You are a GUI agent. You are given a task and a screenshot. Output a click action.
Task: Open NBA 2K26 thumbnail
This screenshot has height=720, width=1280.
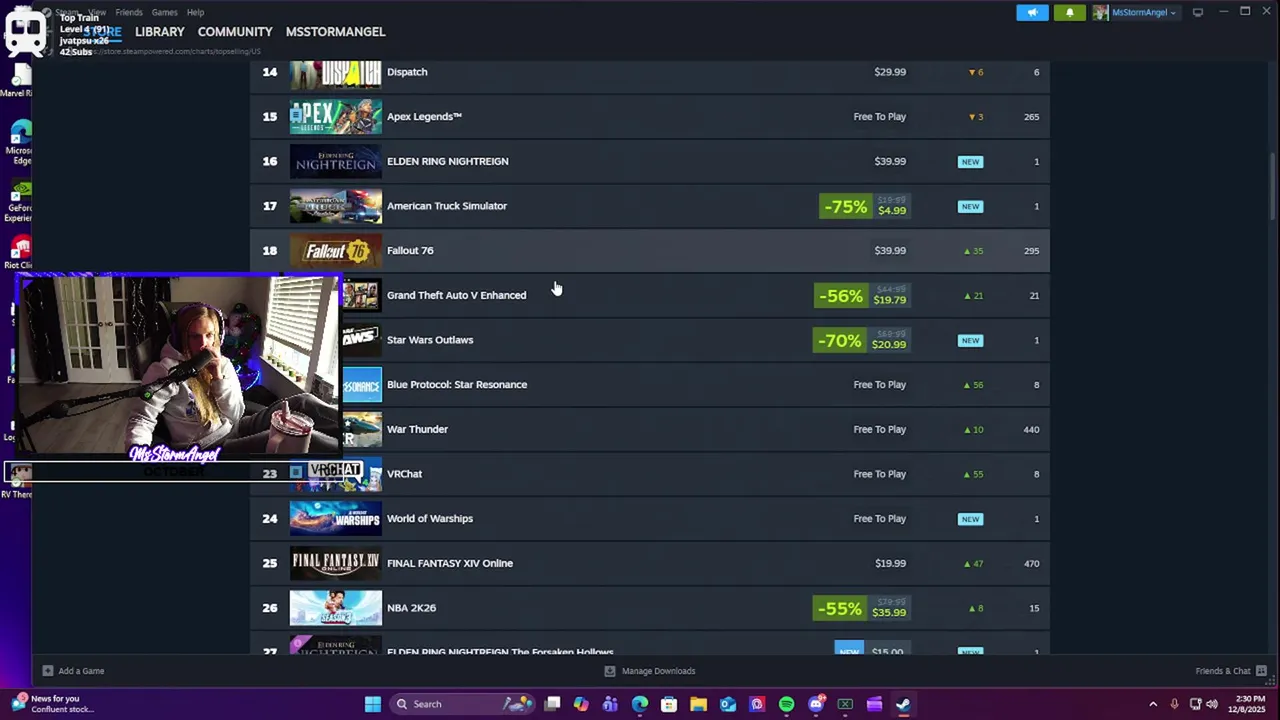[x=335, y=608]
